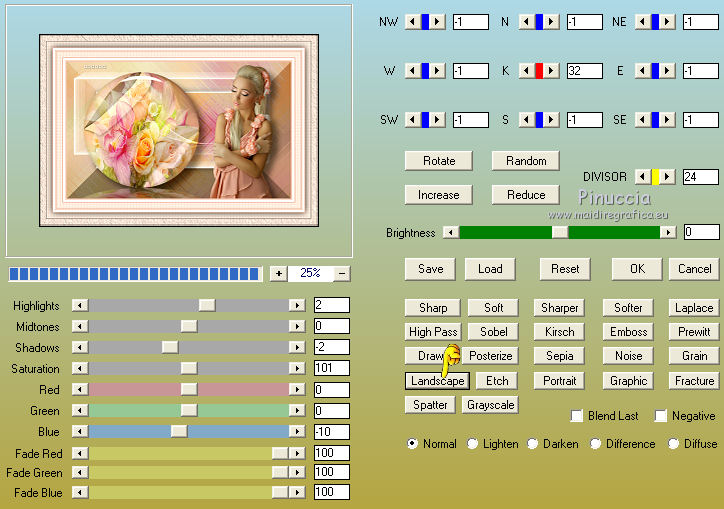Increase the DIVISOR value arrow

(667, 176)
